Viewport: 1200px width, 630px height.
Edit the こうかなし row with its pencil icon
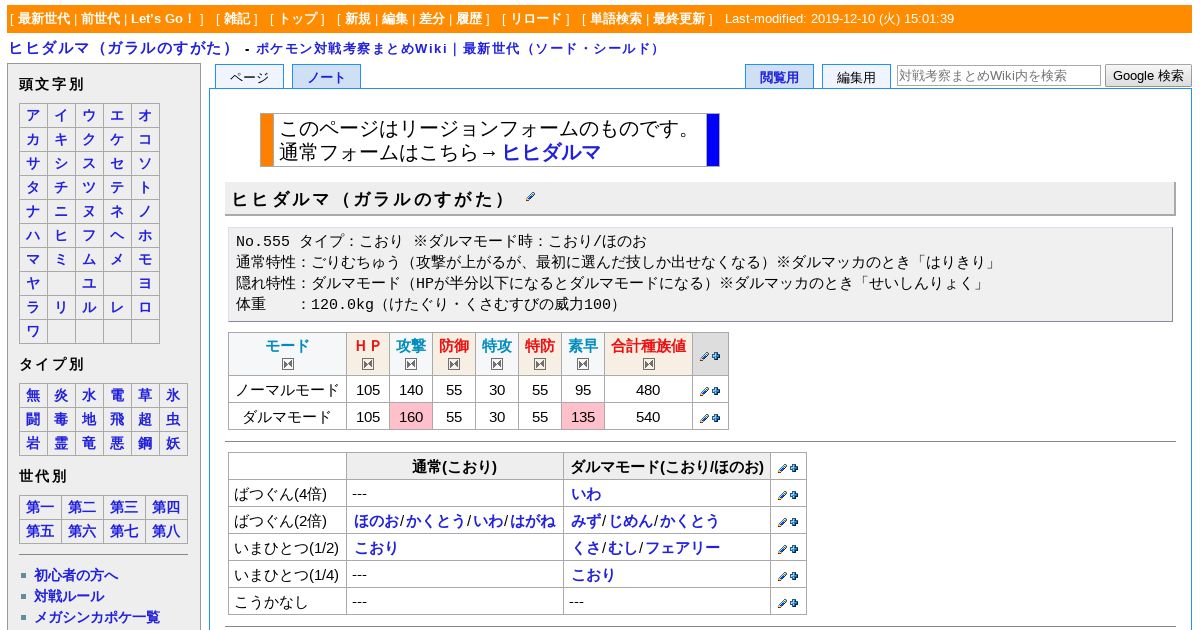tap(782, 603)
